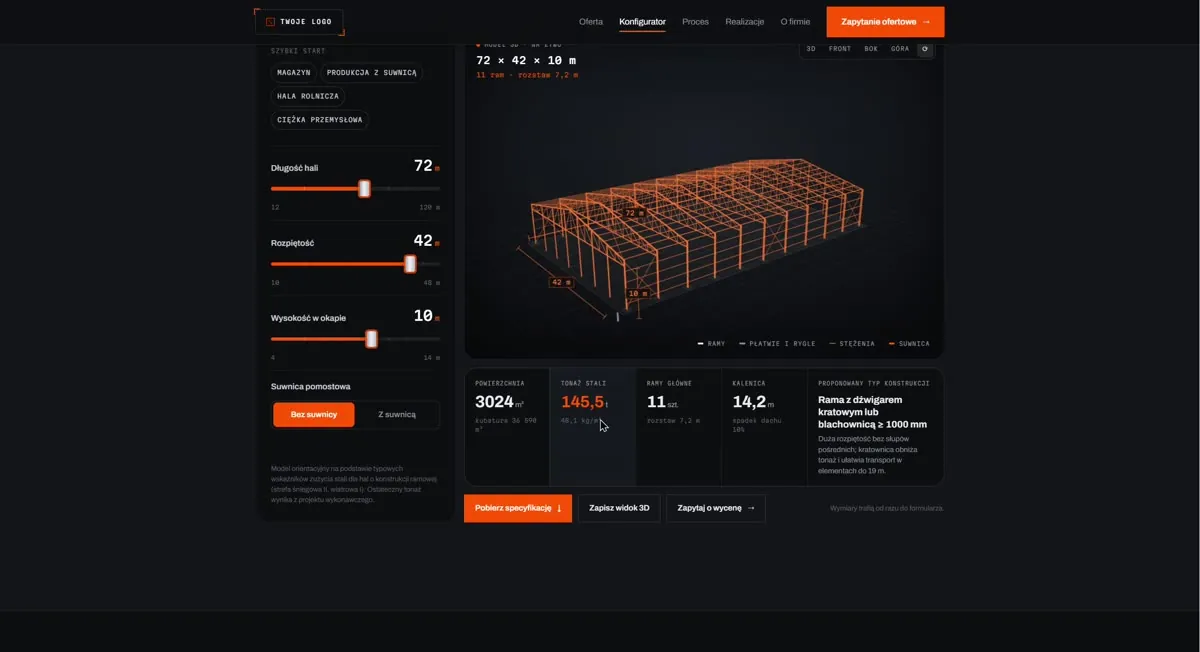Navigate to Realizacje
The image size is (1200, 652).
click(745, 22)
